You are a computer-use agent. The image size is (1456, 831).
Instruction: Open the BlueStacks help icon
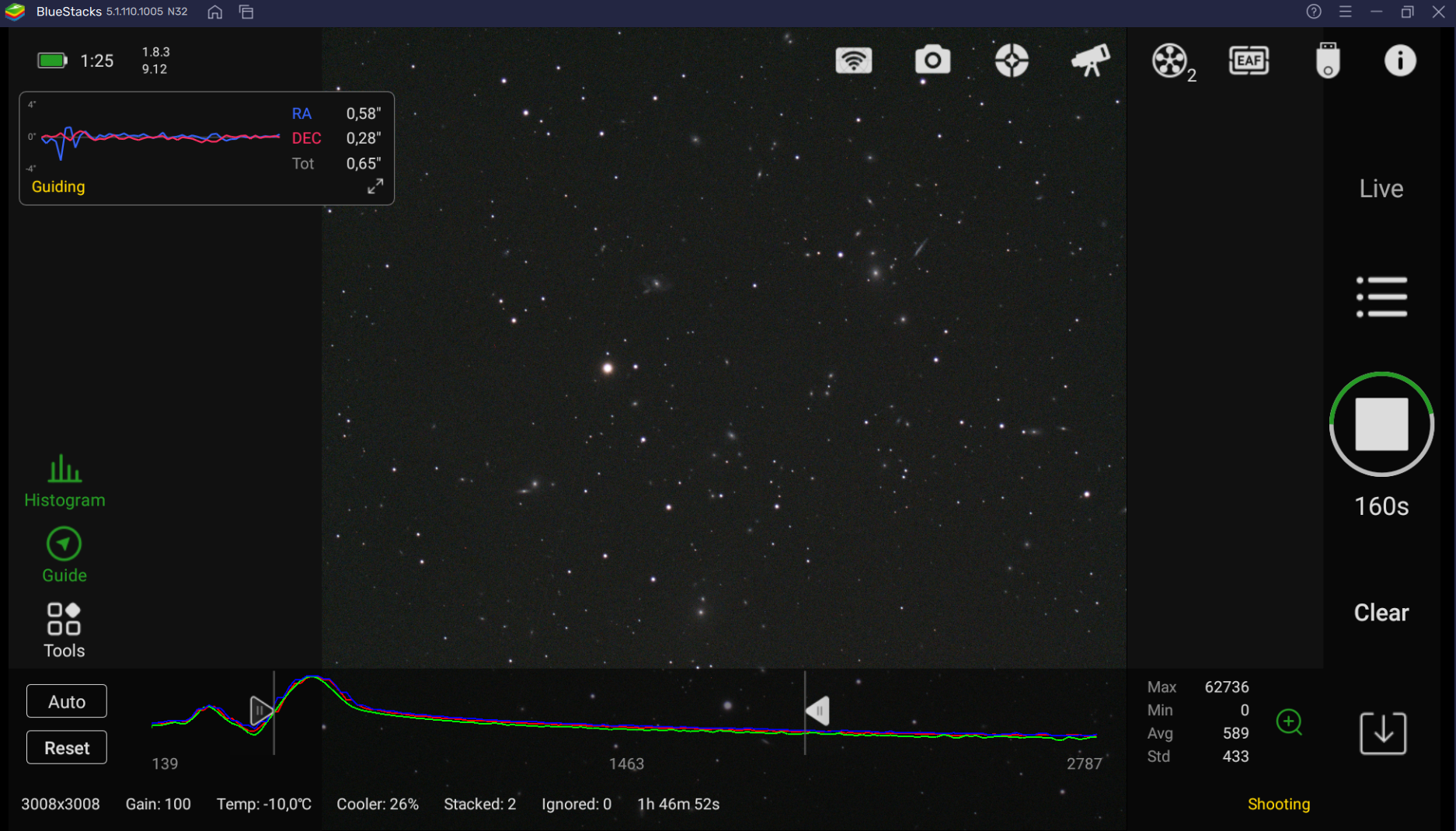point(1314,12)
